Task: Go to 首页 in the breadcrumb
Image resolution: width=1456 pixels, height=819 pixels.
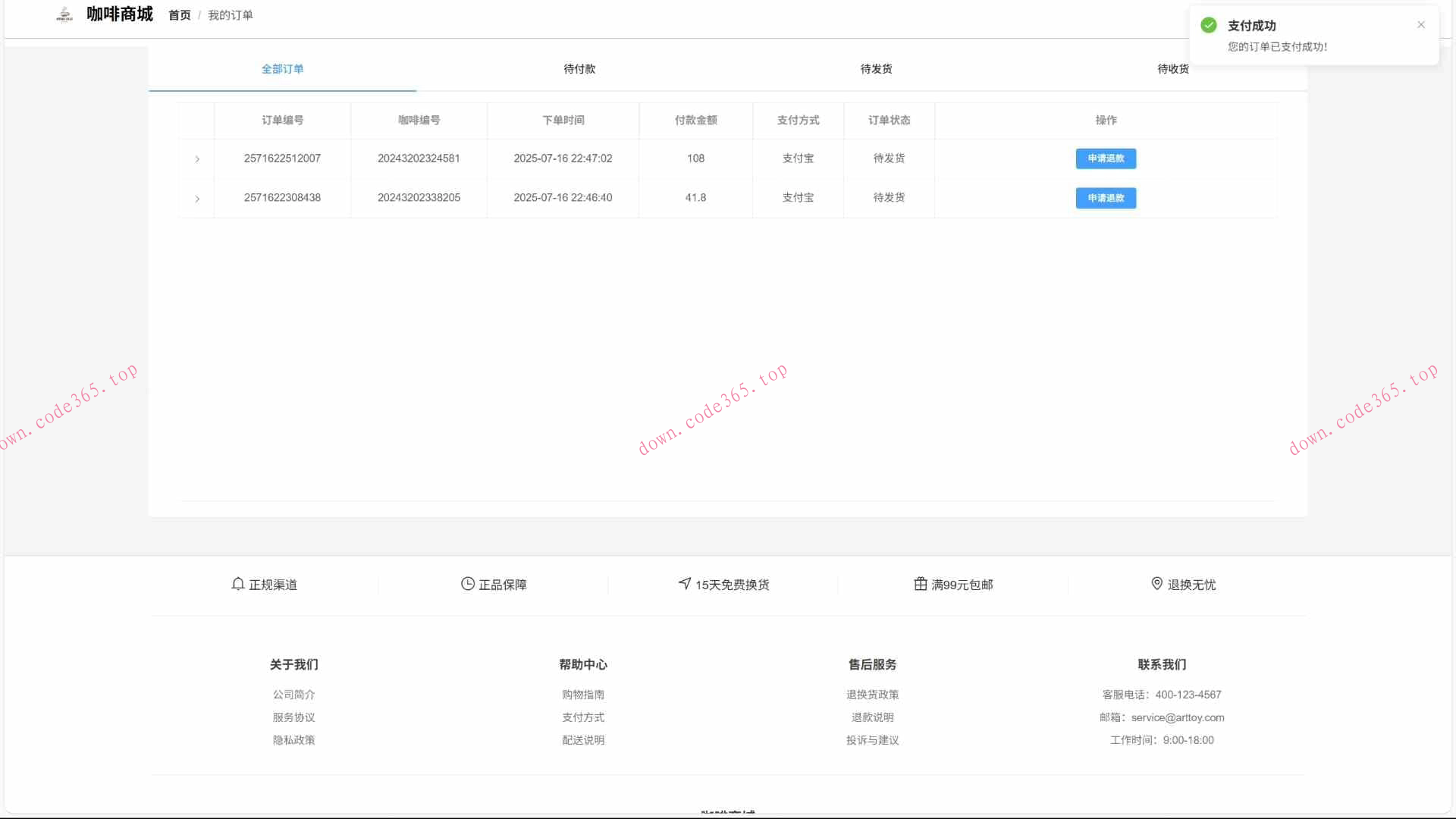Action: 180,15
